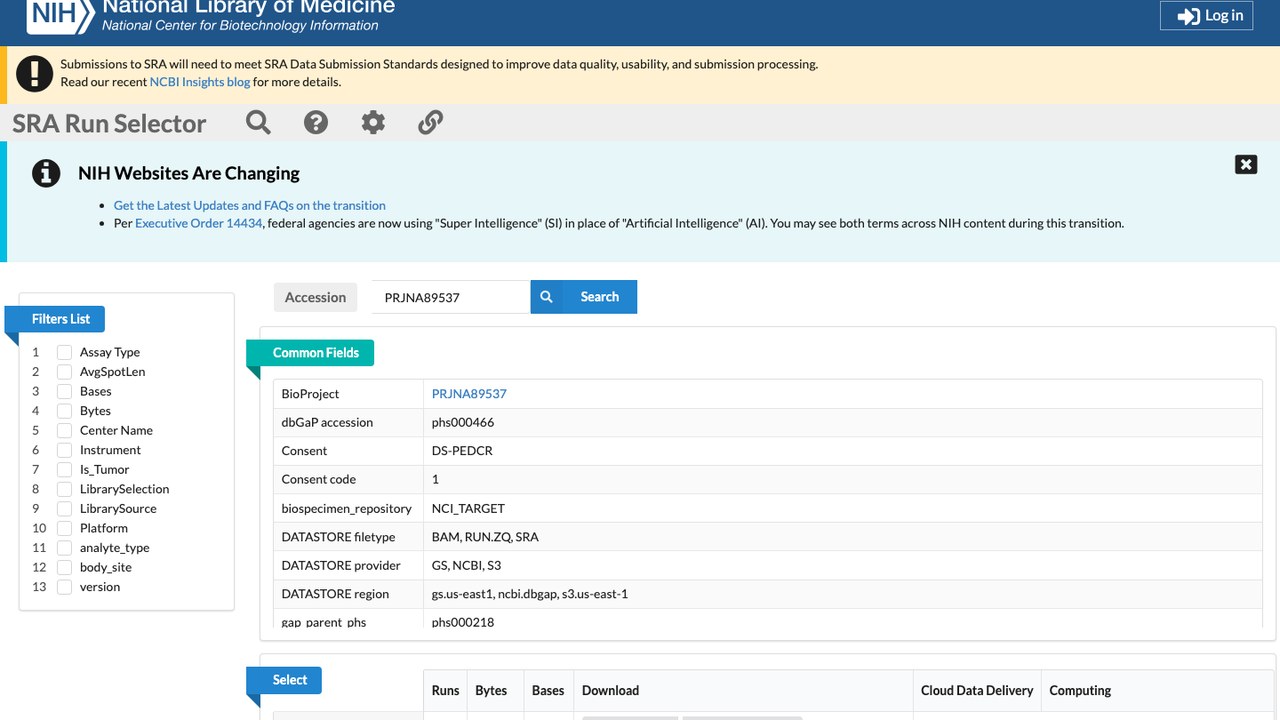Dismiss the NIH Websites Are Changing banner
The image size is (1280, 720).
click(1246, 164)
